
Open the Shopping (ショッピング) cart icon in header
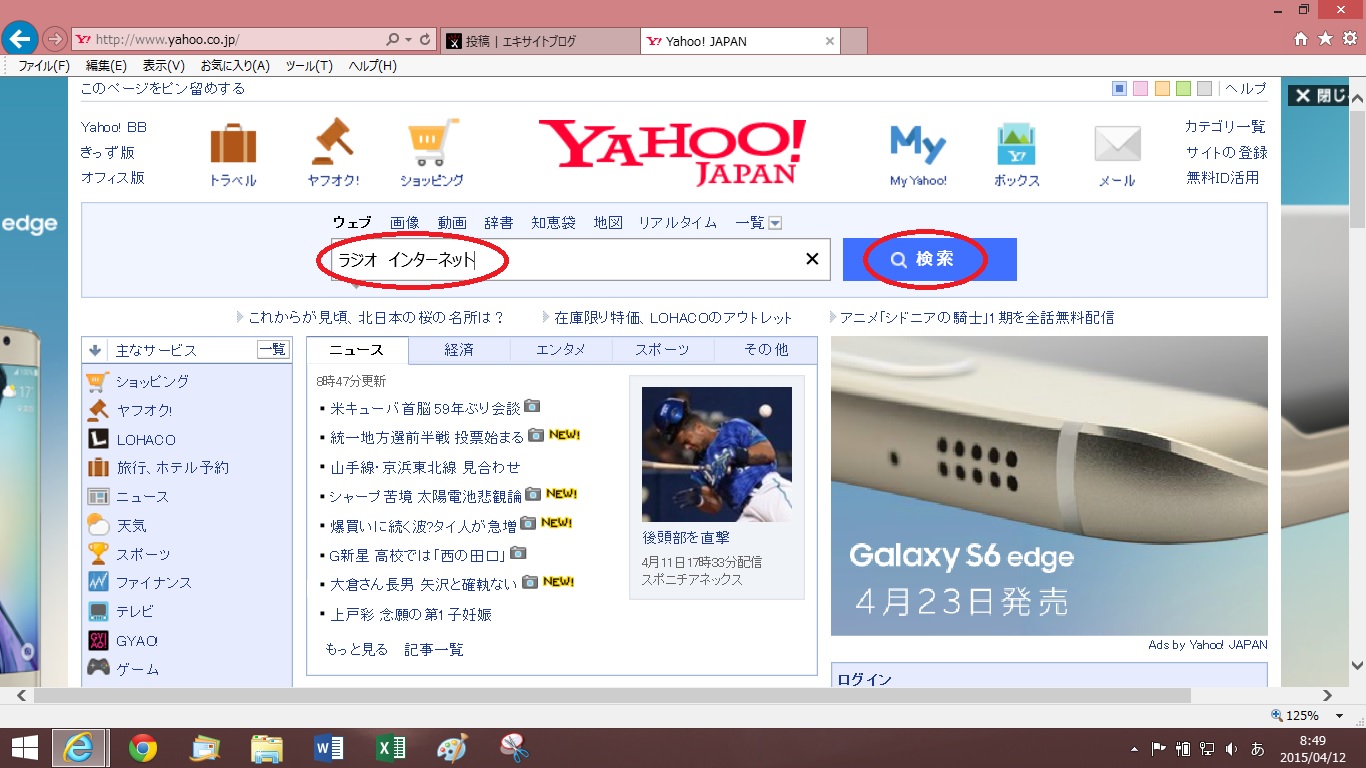click(x=432, y=153)
